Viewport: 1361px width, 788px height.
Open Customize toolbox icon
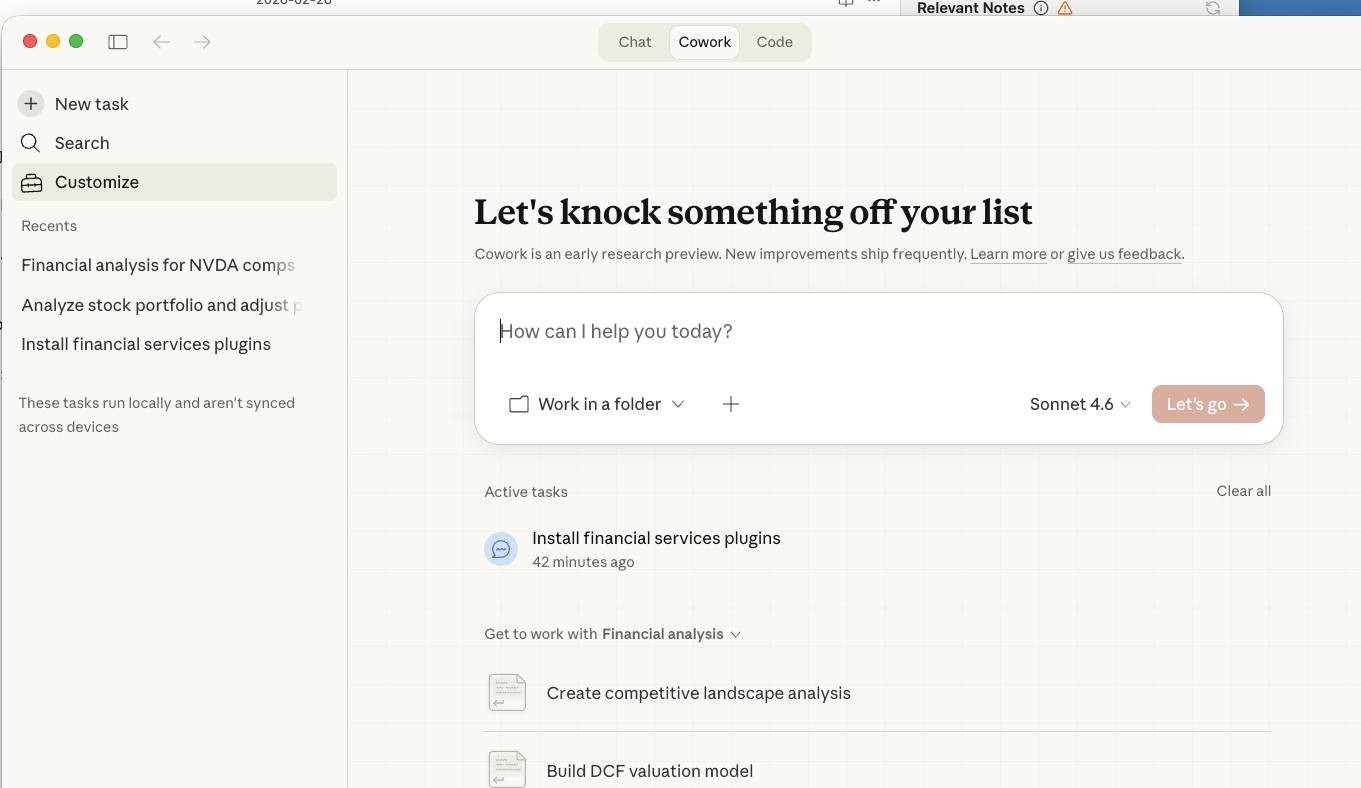pyautogui.click(x=31, y=182)
